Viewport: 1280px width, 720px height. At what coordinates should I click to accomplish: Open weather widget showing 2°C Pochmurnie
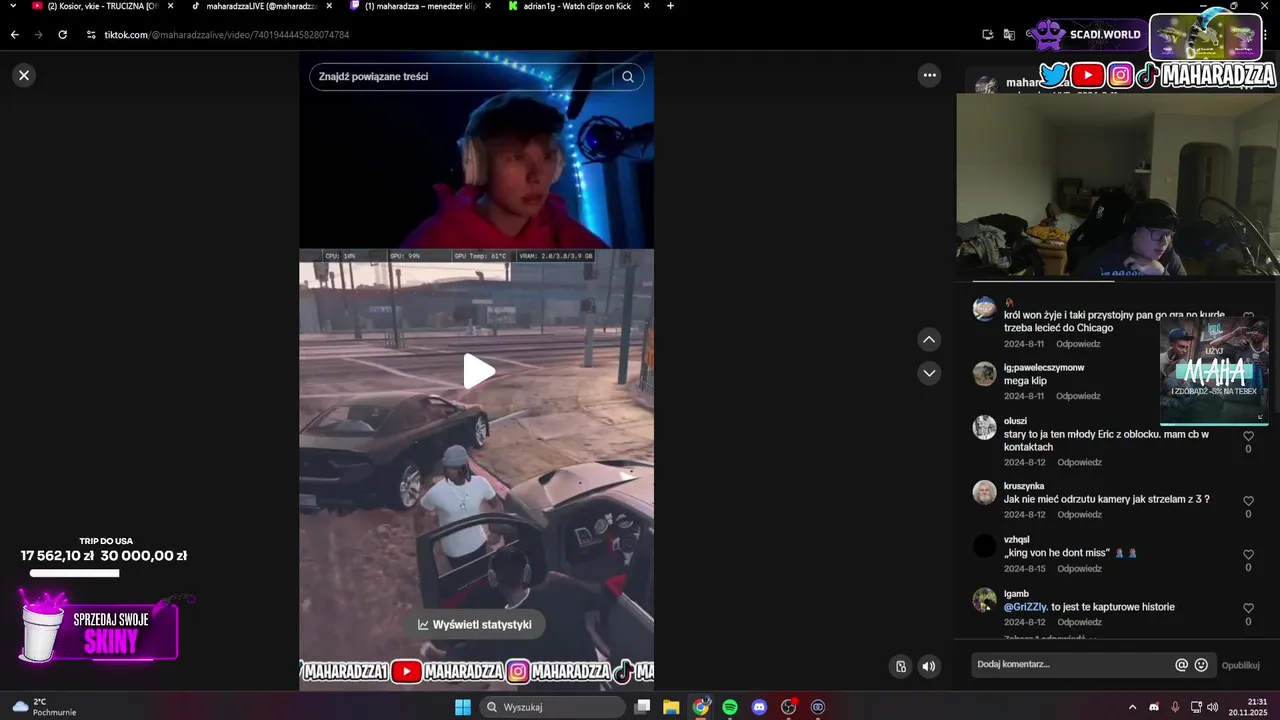click(43, 707)
